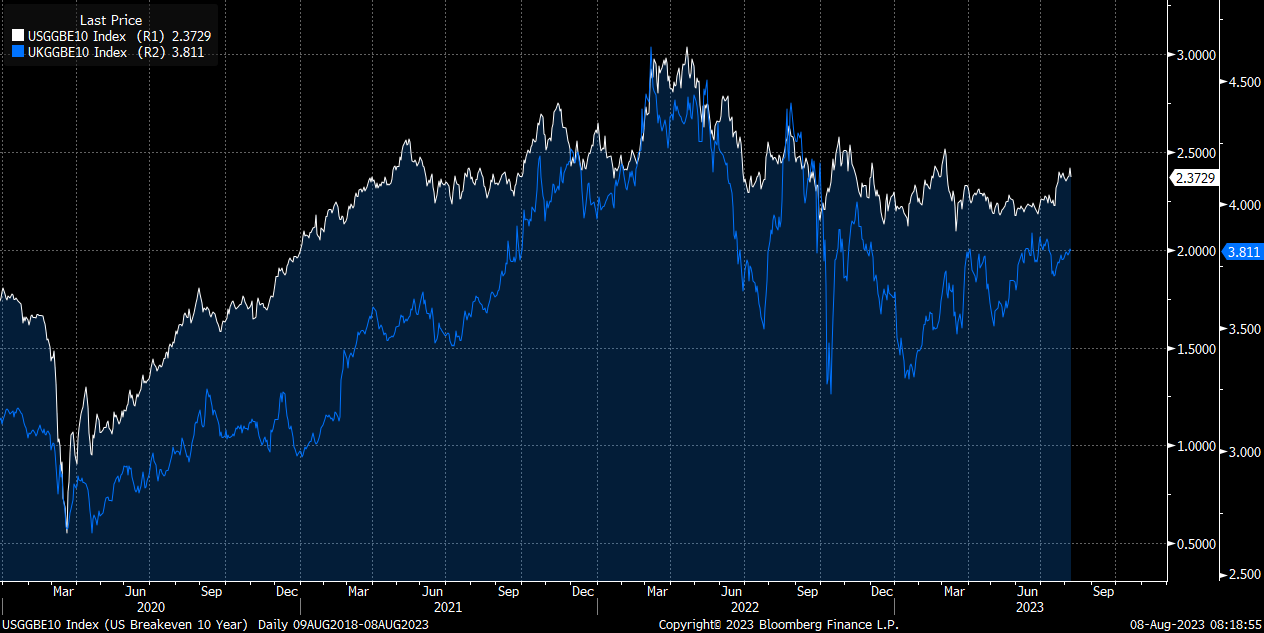Click the Mar 2022 axis label
The image size is (1264, 633).
click(x=657, y=591)
